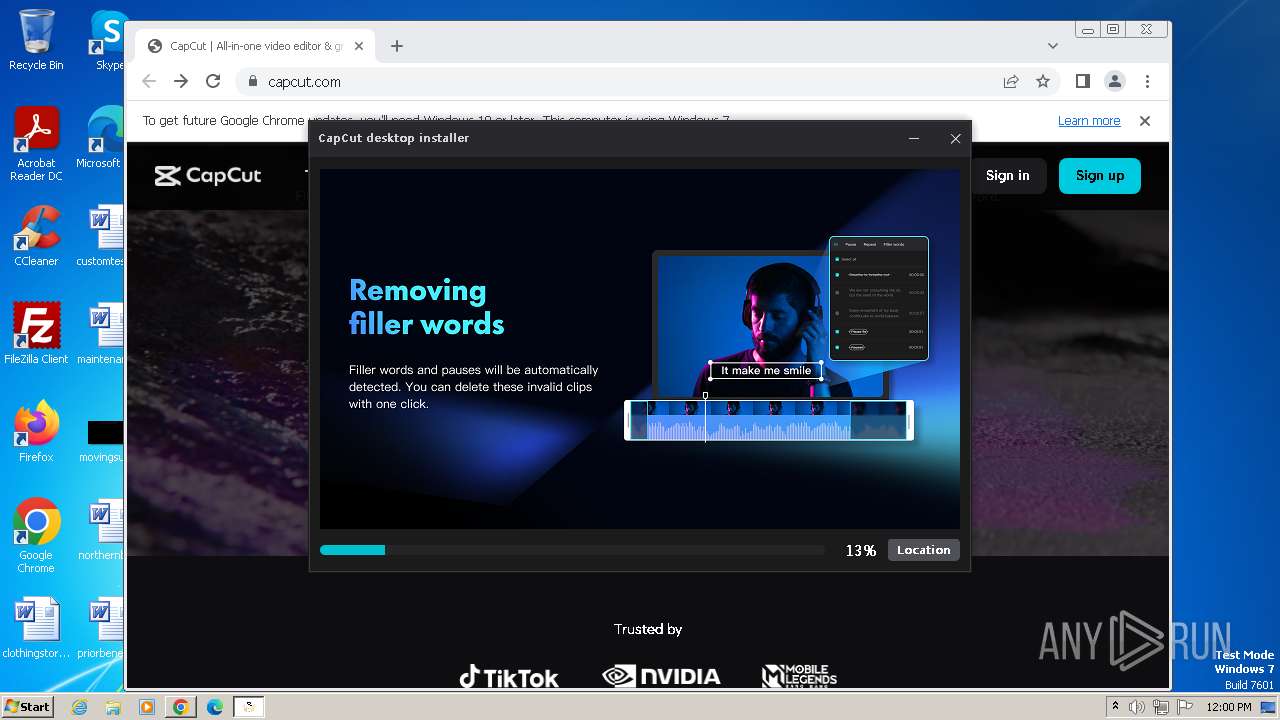Share this page from the address bar
This screenshot has height=720, width=1280.
point(1011,82)
